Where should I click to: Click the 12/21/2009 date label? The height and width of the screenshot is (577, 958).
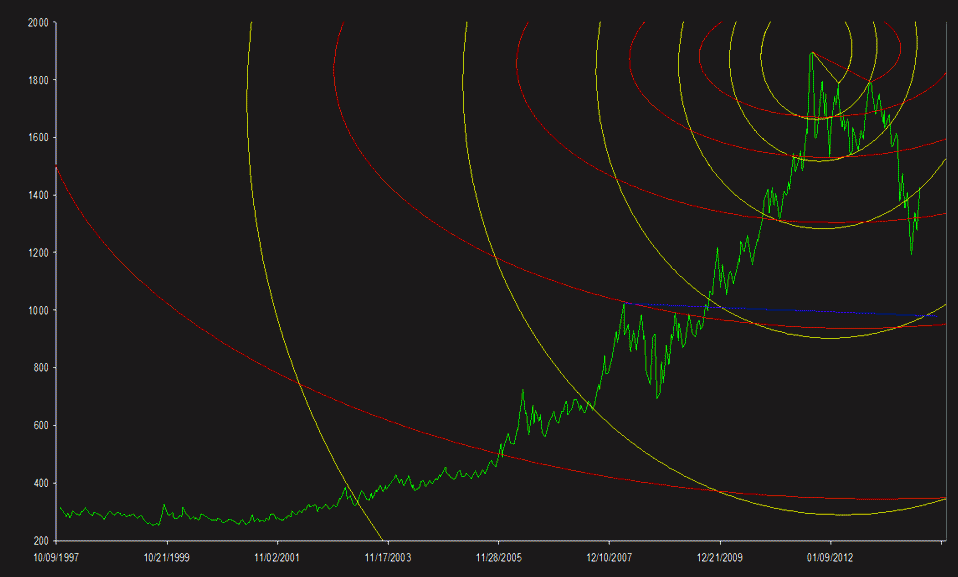(x=720, y=557)
